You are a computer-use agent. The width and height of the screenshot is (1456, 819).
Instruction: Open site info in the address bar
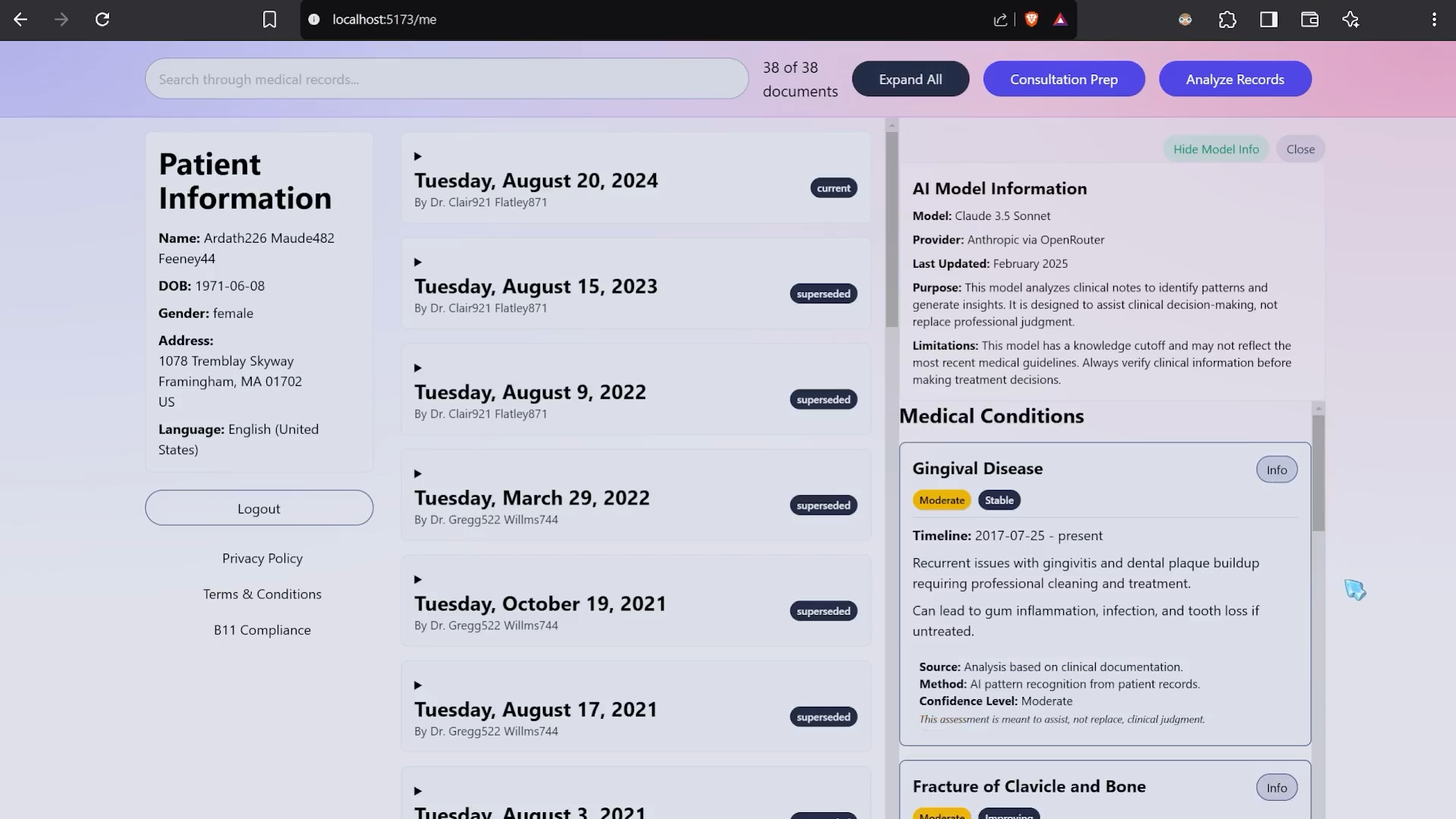tap(314, 20)
